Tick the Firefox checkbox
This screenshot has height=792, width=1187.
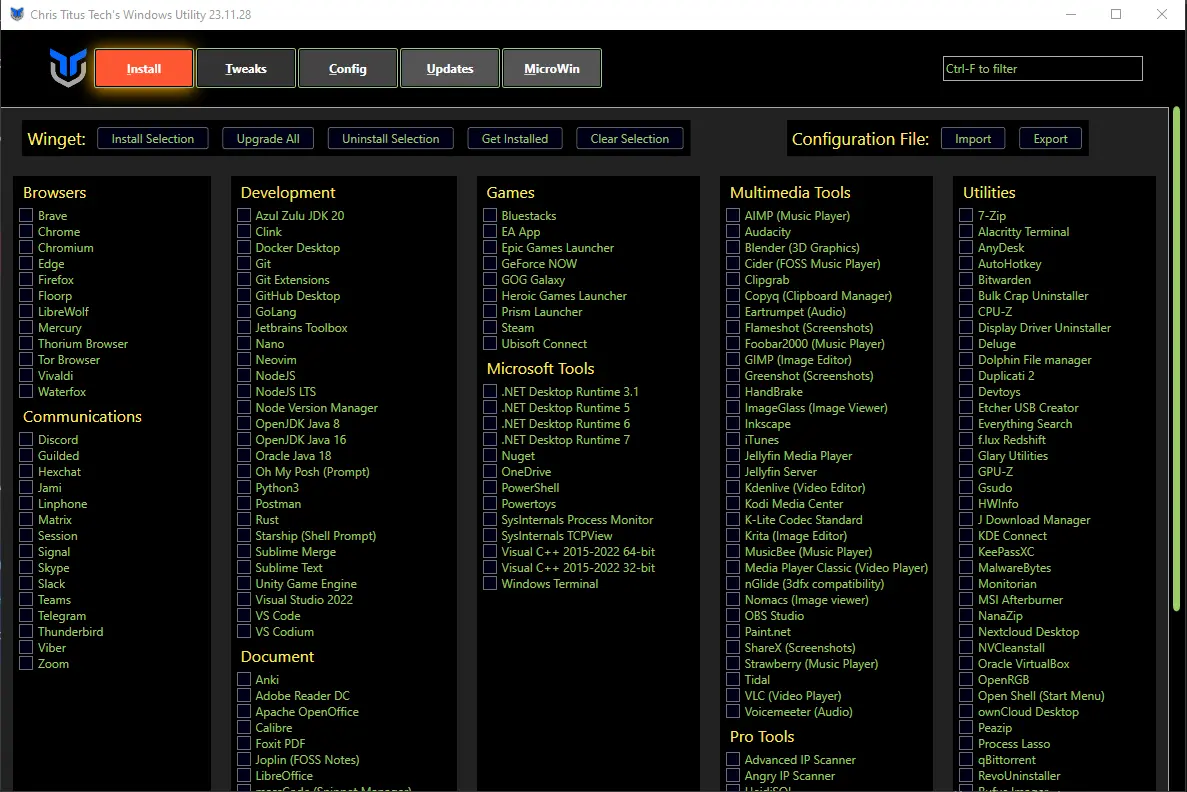pos(26,279)
